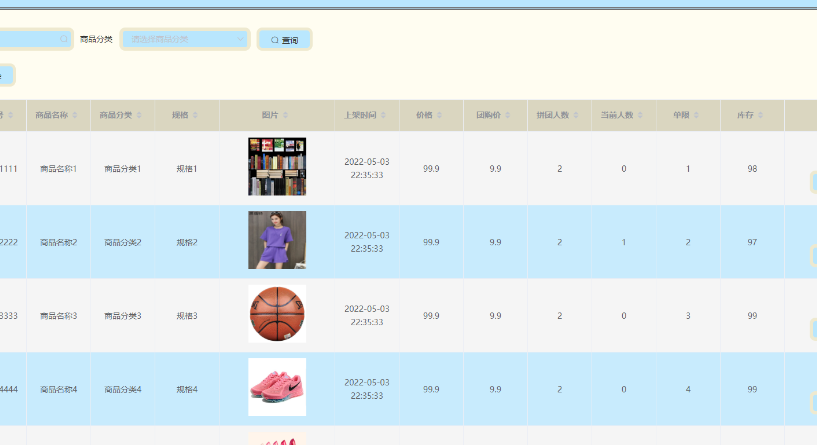The width and height of the screenshot is (817, 445).
Task: Sort by 上架时间 column caret
Action: [x=383, y=115]
